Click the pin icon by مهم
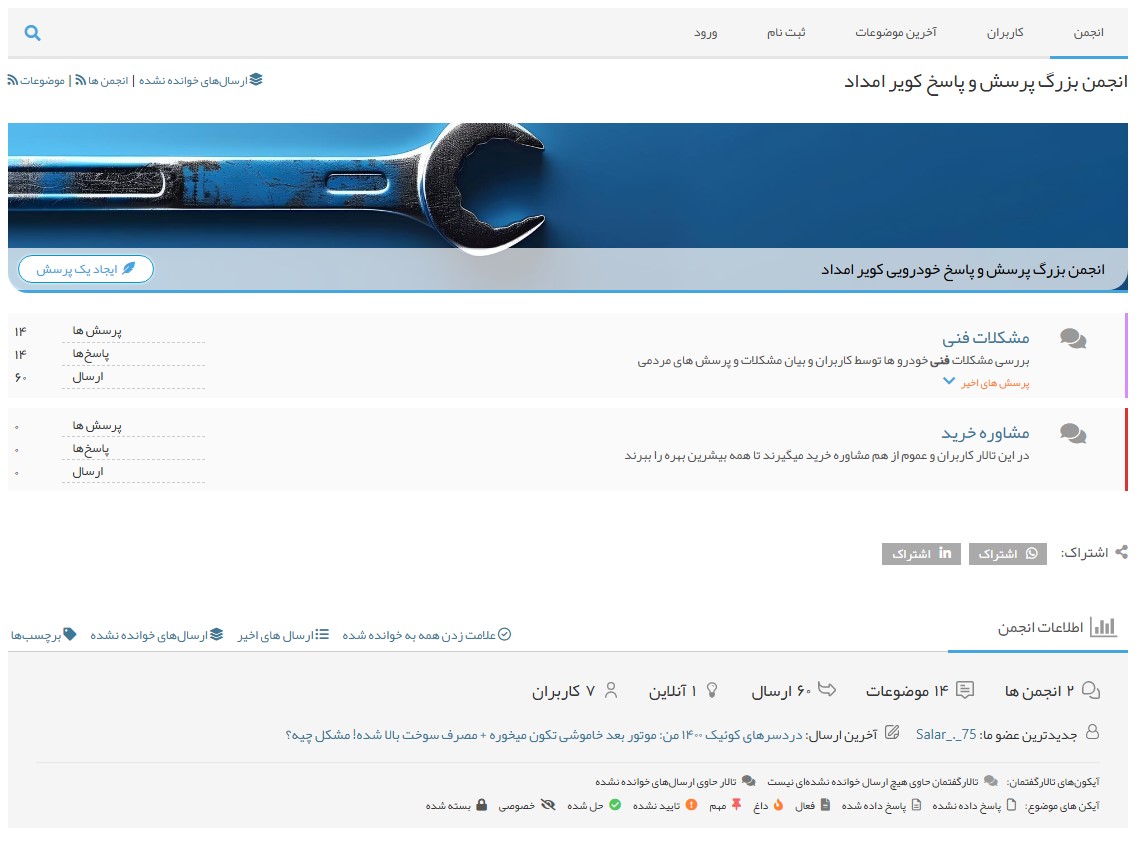Image resolution: width=1145 pixels, height=843 pixels. coord(736,804)
